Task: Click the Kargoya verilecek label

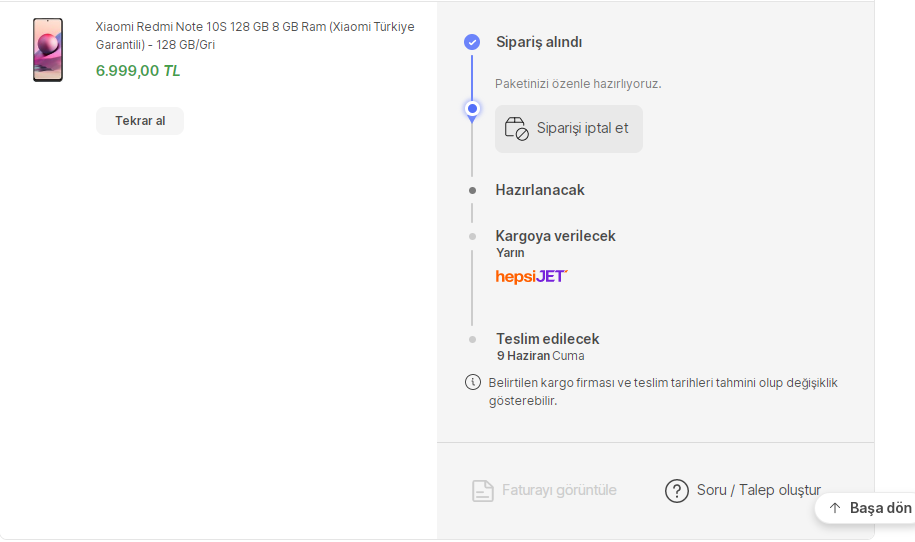Action: [556, 236]
